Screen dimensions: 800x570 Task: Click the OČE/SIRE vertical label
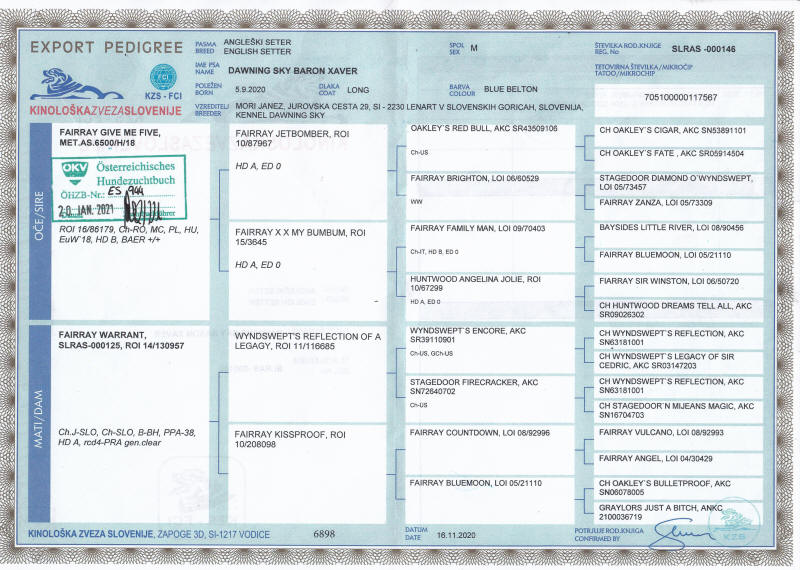pyautogui.click(x=39, y=216)
